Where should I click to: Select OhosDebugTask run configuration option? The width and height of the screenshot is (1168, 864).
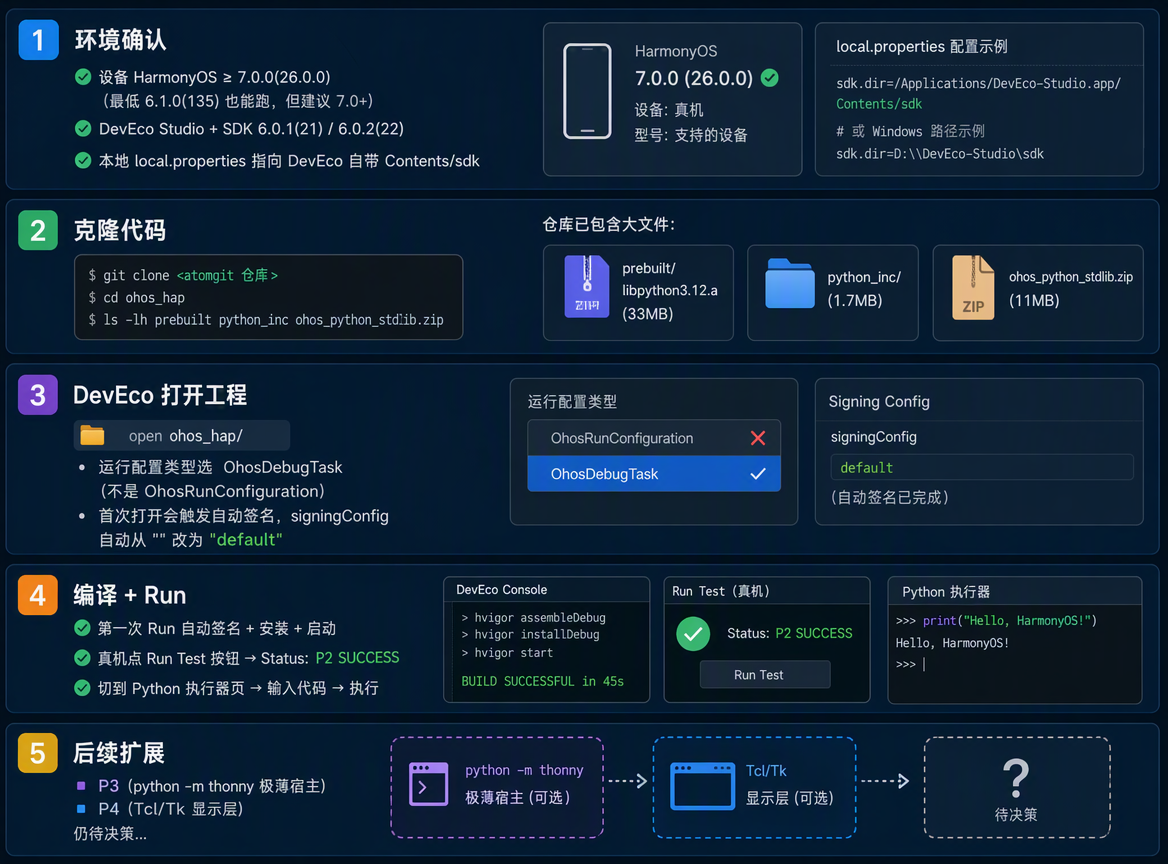(654, 474)
